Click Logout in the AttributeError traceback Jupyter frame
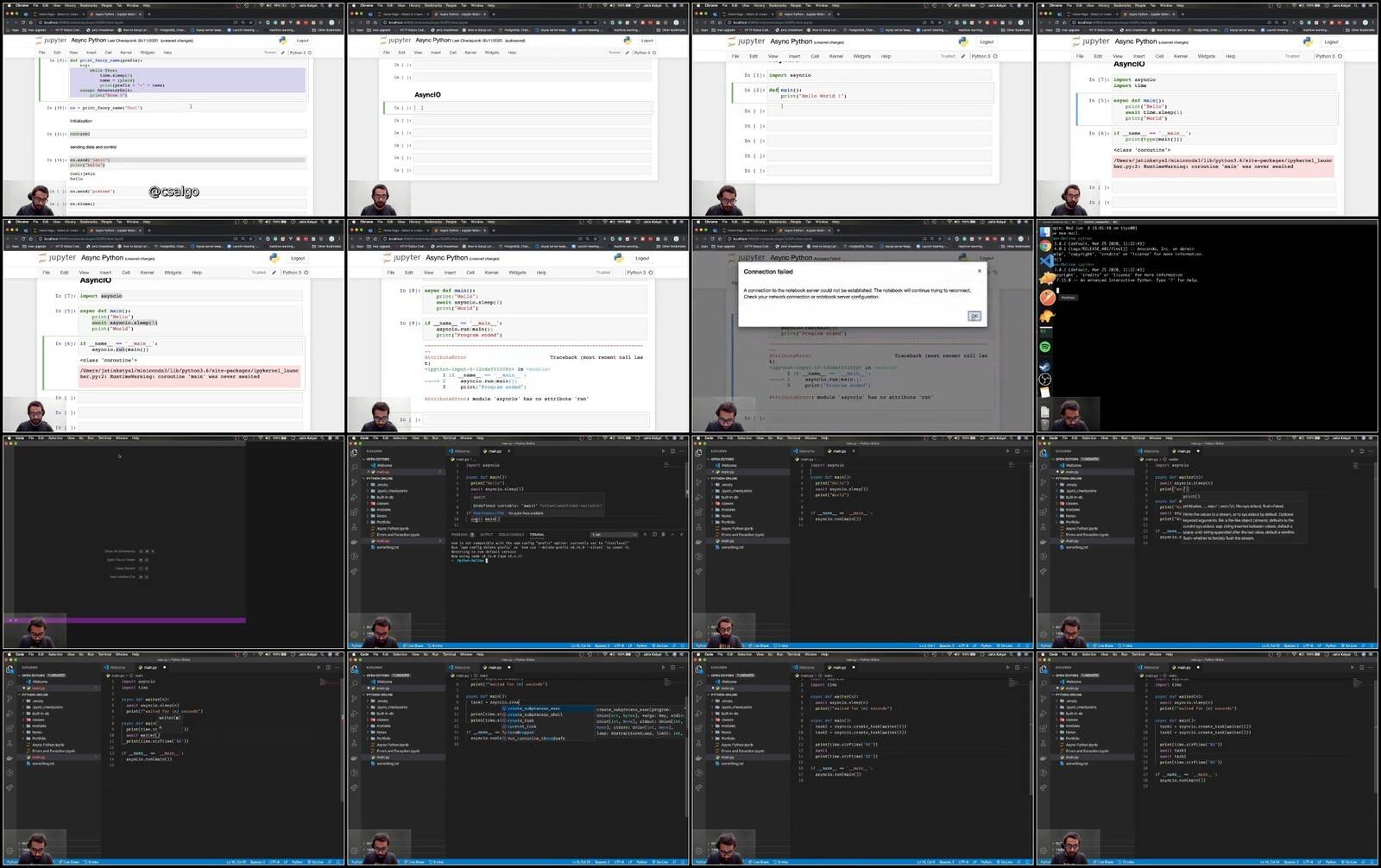 tap(642, 258)
